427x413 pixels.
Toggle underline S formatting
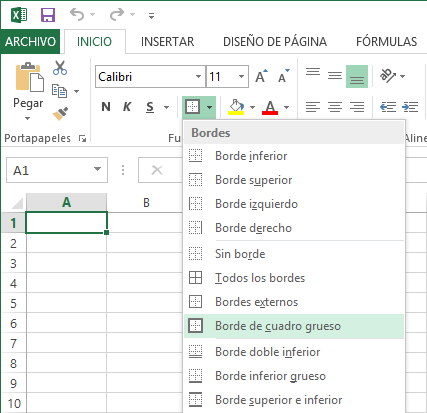coord(150,107)
